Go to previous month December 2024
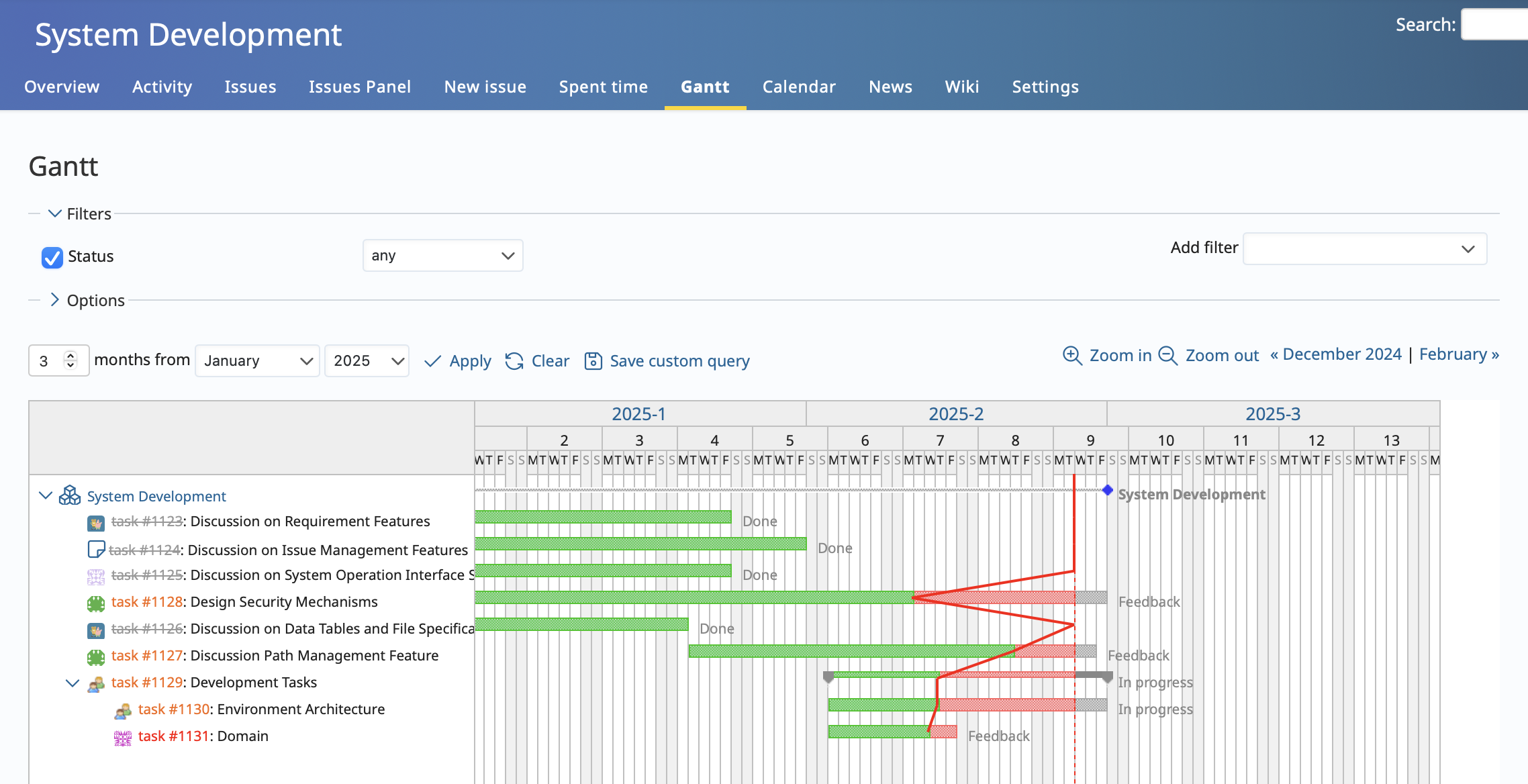 point(1336,354)
